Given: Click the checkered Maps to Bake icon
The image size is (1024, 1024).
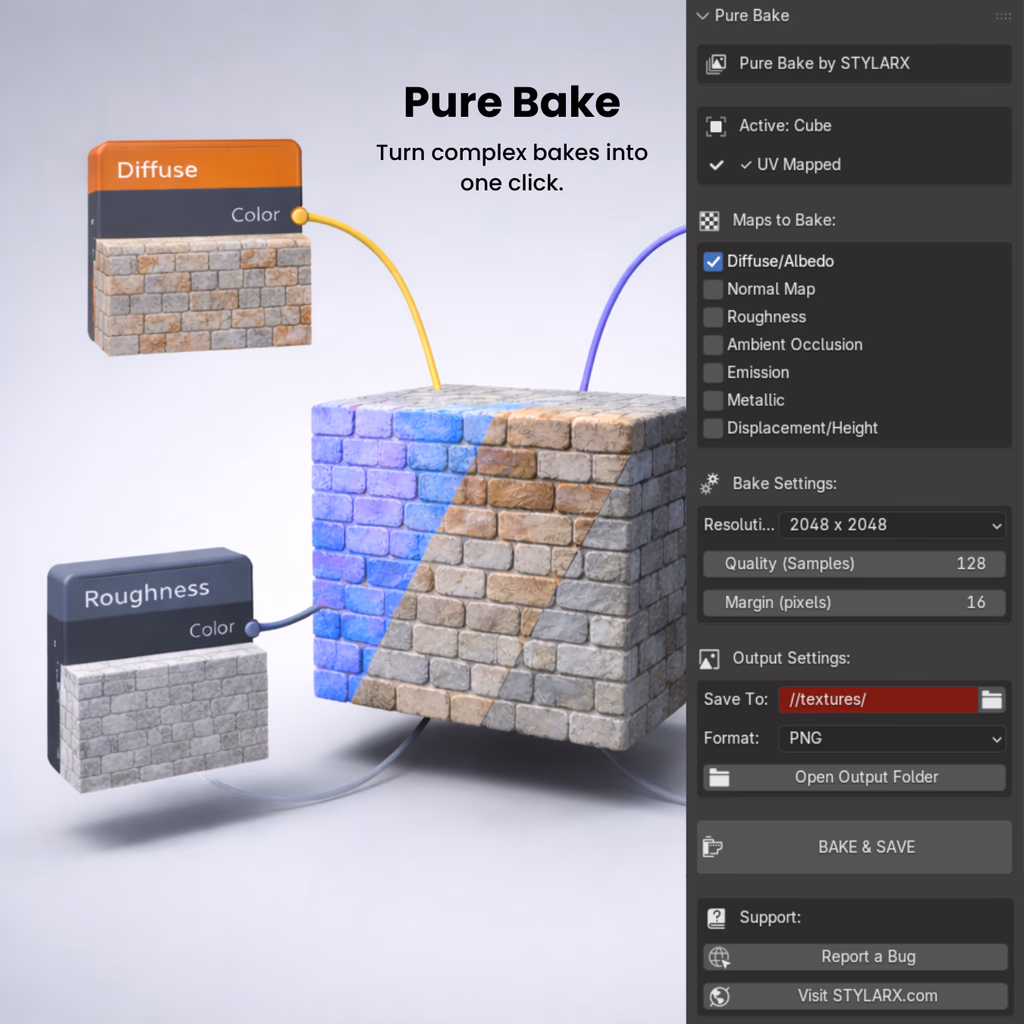Looking at the screenshot, I should click(x=709, y=221).
